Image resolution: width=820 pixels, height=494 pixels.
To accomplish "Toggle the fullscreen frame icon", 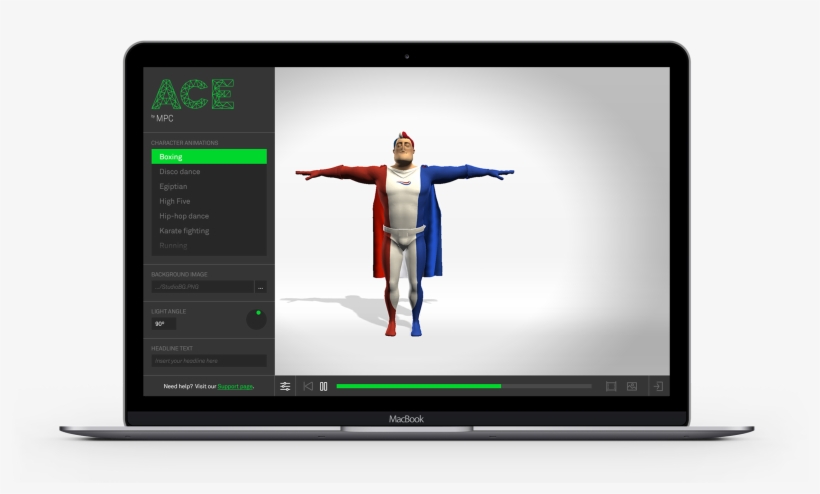I will [x=611, y=386].
